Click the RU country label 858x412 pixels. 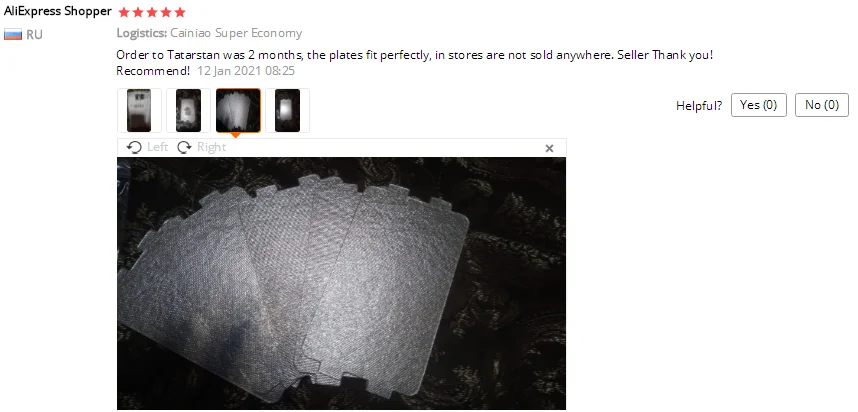pos(34,35)
